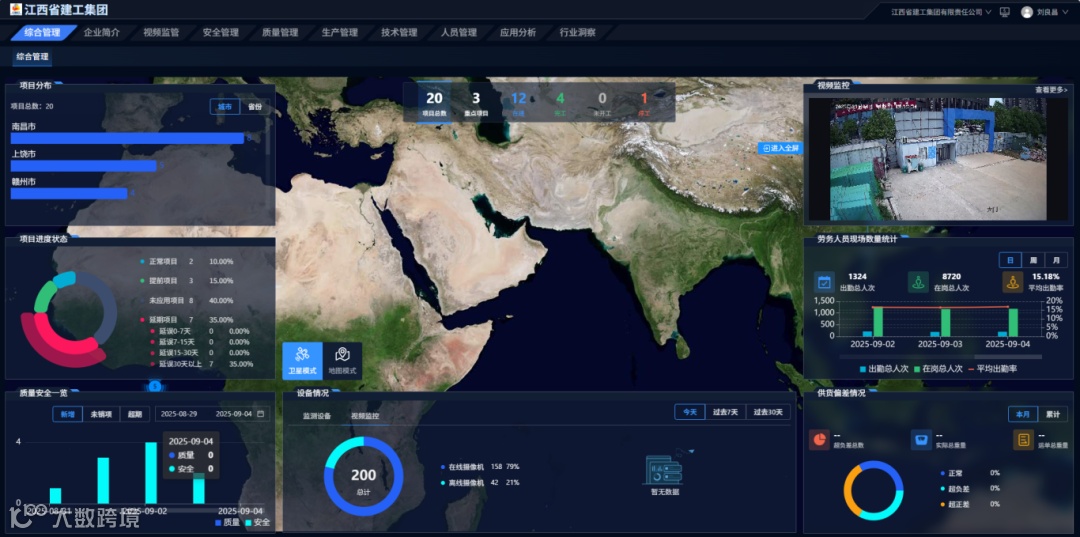Open the 技术管理 navigation tab
This screenshot has width=1080, height=537.
(x=399, y=32)
